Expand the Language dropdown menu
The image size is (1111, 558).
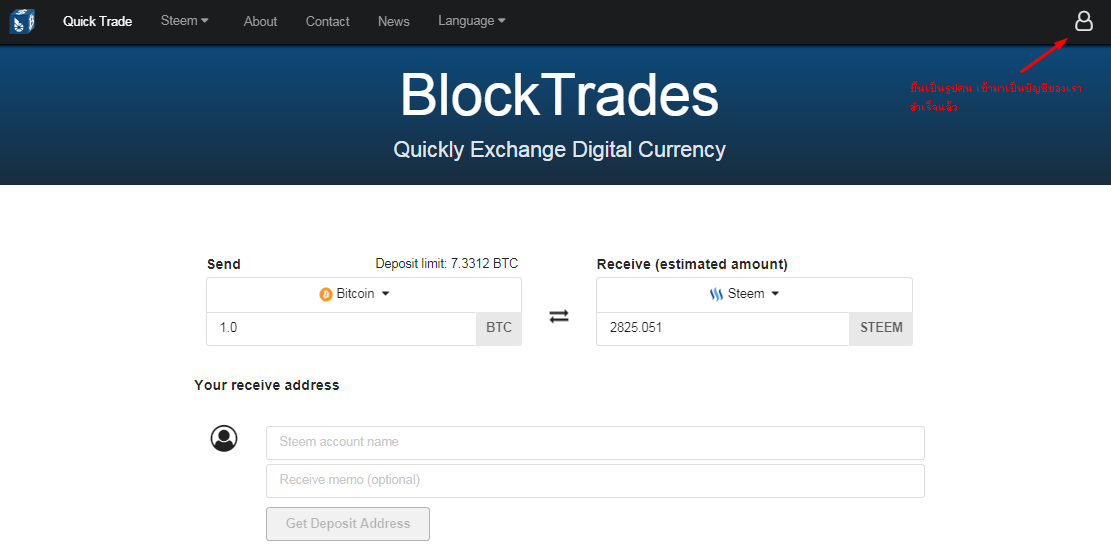tap(472, 21)
